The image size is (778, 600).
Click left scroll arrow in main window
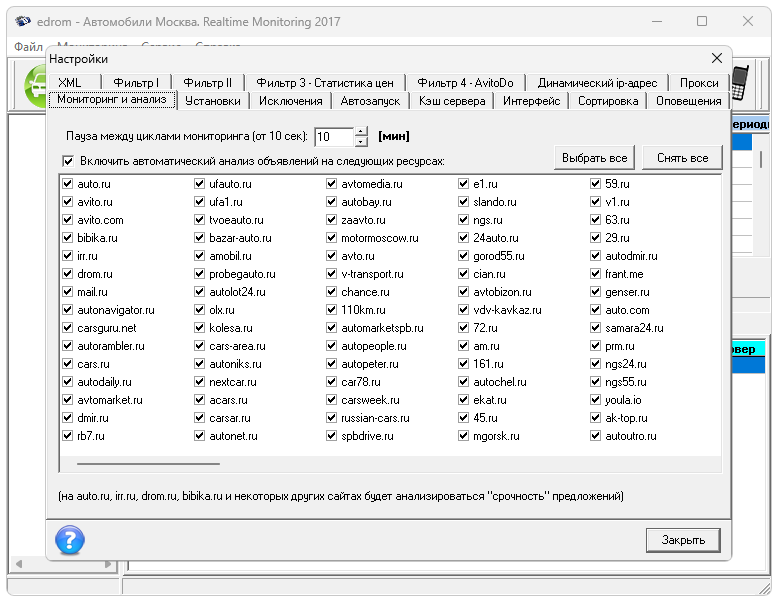19,564
